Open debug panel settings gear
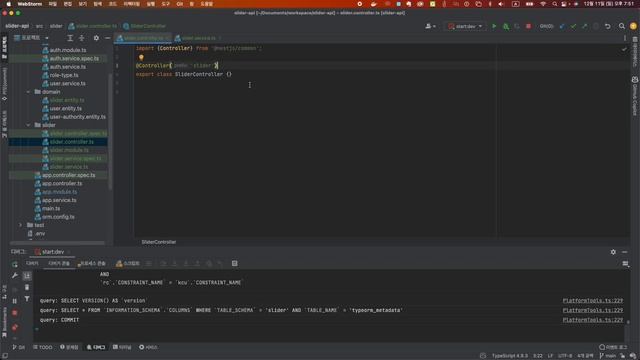This screenshot has height=360, width=640. click(x=613, y=252)
